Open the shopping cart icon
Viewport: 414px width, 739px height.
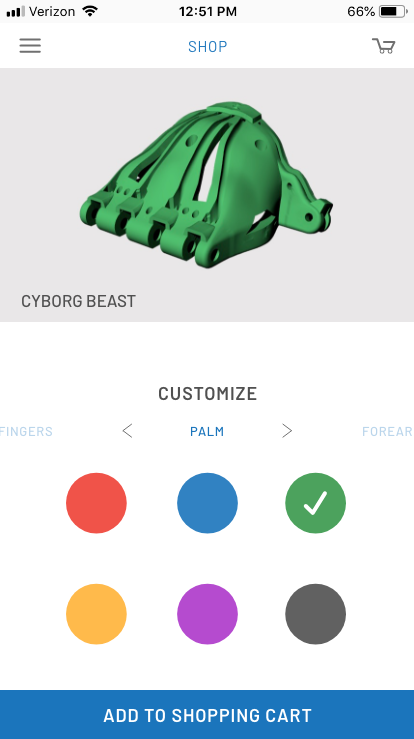383,46
